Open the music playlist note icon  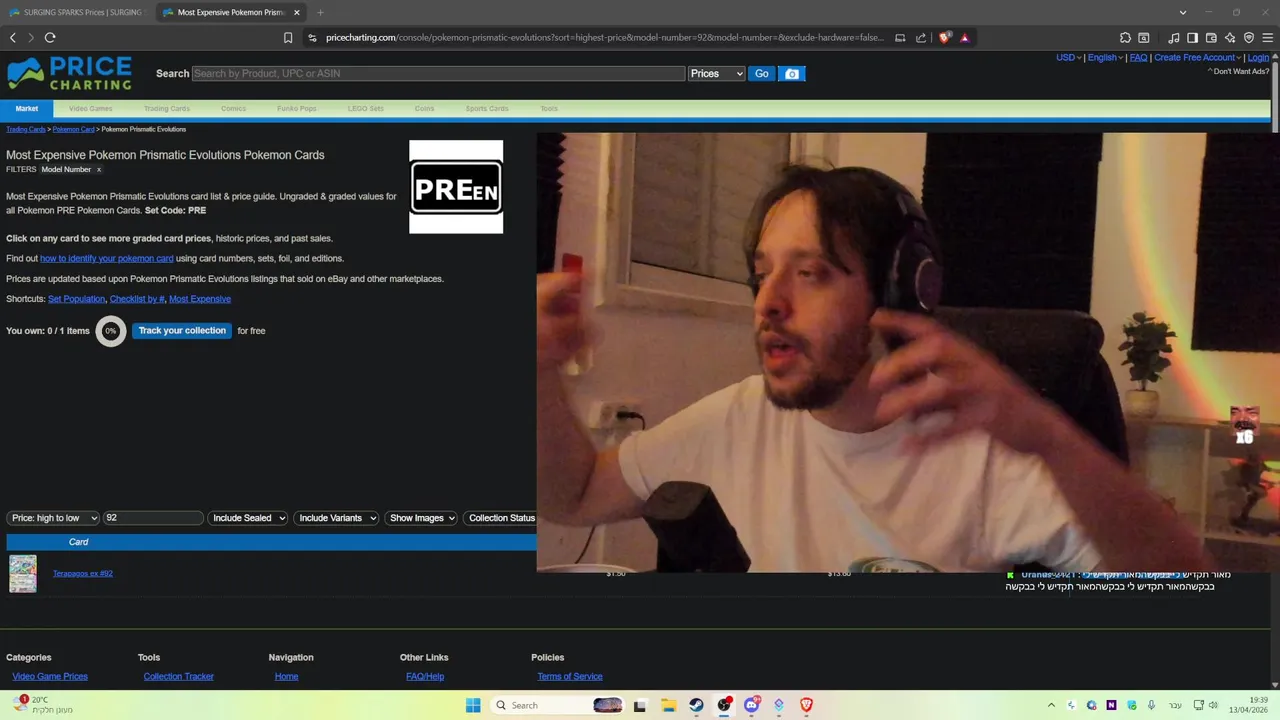click(1174, 38)
